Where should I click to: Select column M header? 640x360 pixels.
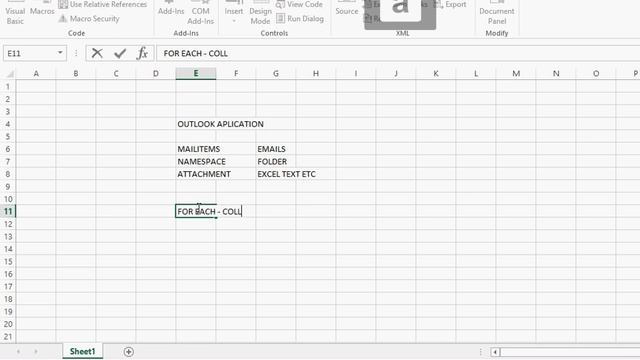pos(516,73)
